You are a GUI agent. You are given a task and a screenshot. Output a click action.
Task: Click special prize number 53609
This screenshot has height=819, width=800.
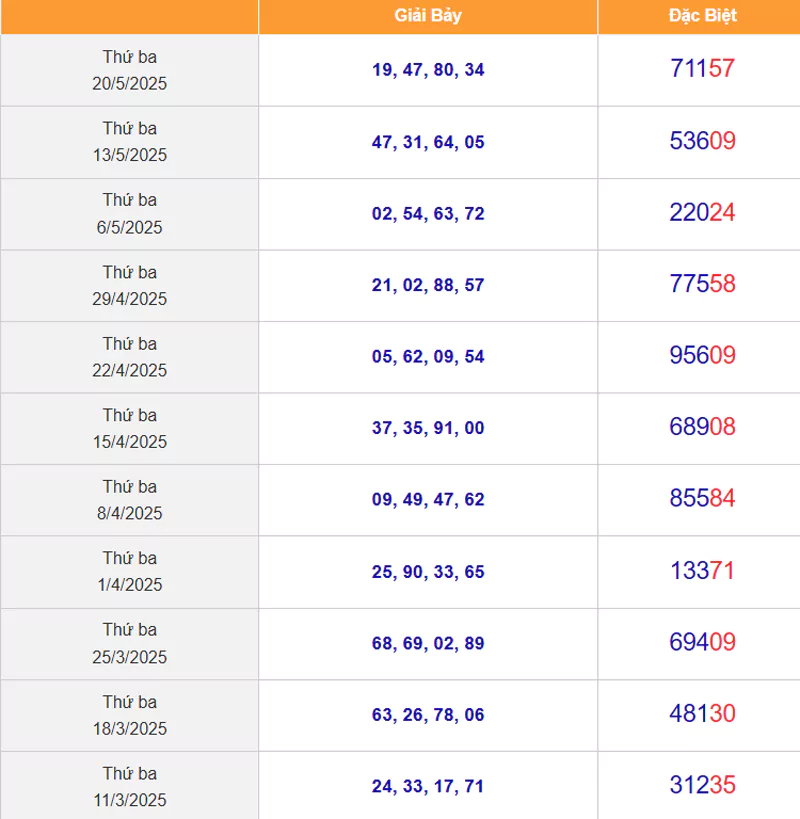pyautogui.click(x=702, y=141)
